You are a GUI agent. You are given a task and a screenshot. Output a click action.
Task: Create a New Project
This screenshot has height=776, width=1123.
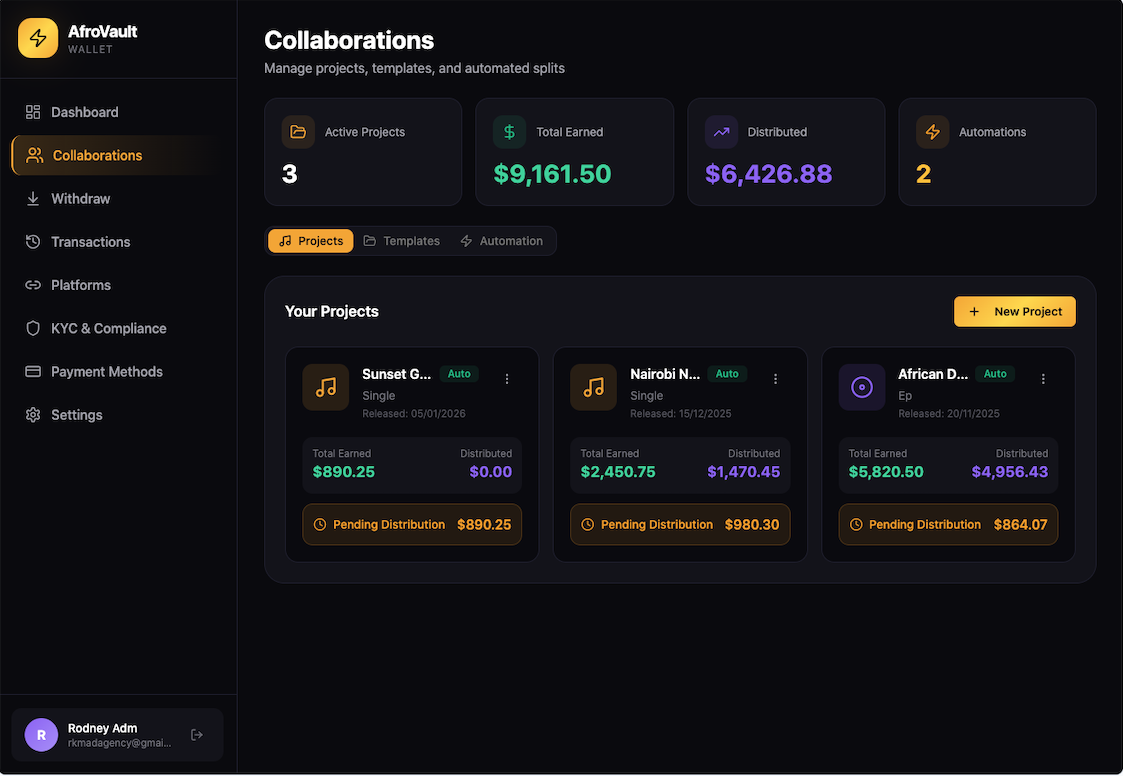[x=1014, y=312]
